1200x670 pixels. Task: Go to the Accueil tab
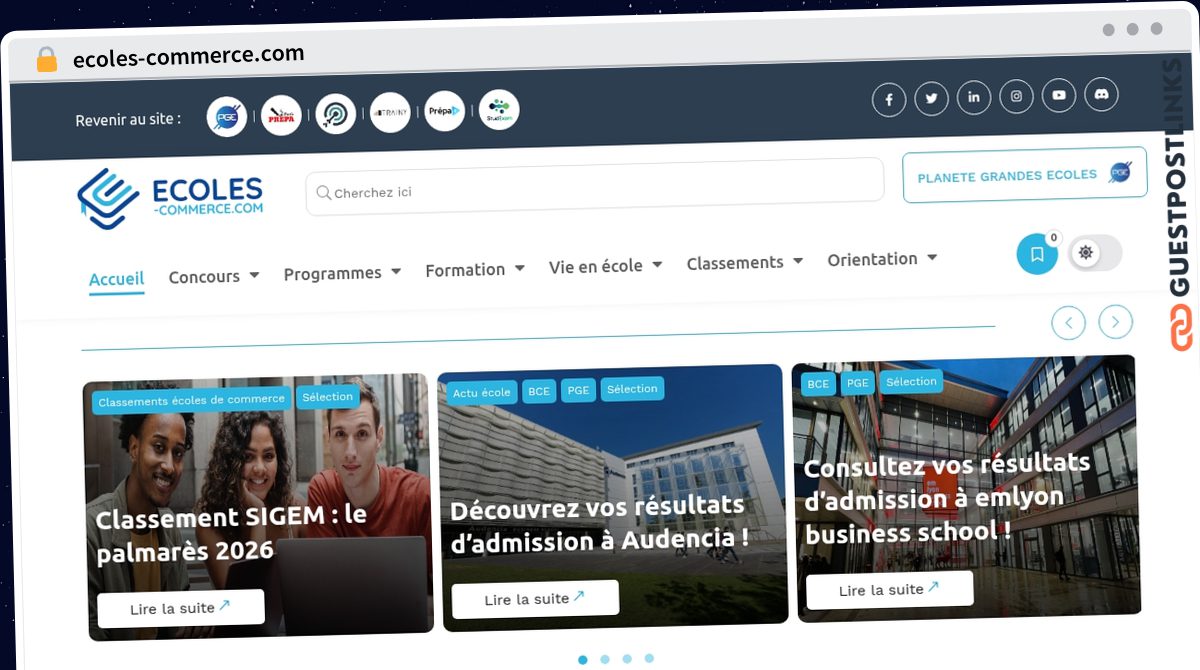pyautogui.click(x=117, y=279)
